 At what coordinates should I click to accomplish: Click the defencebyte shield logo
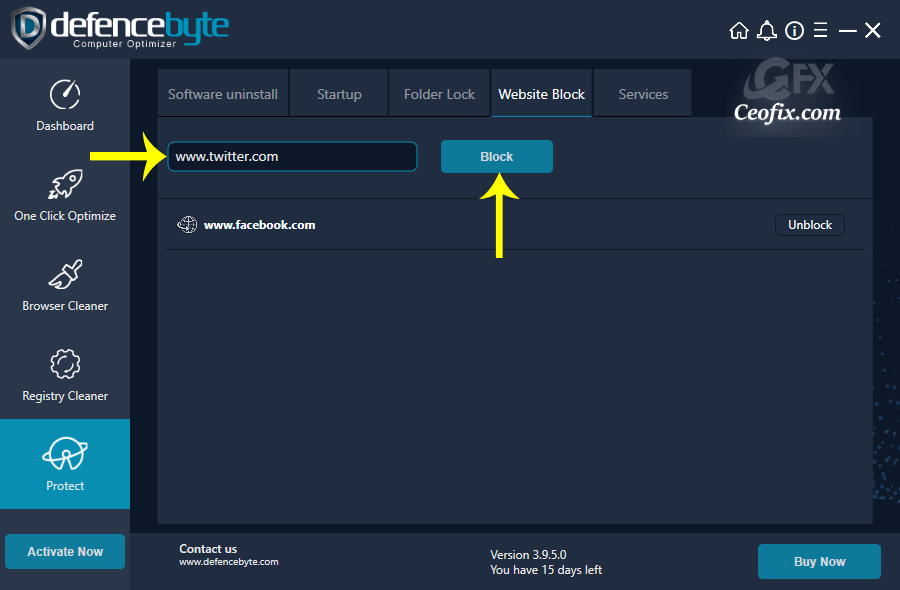point(29,28)
